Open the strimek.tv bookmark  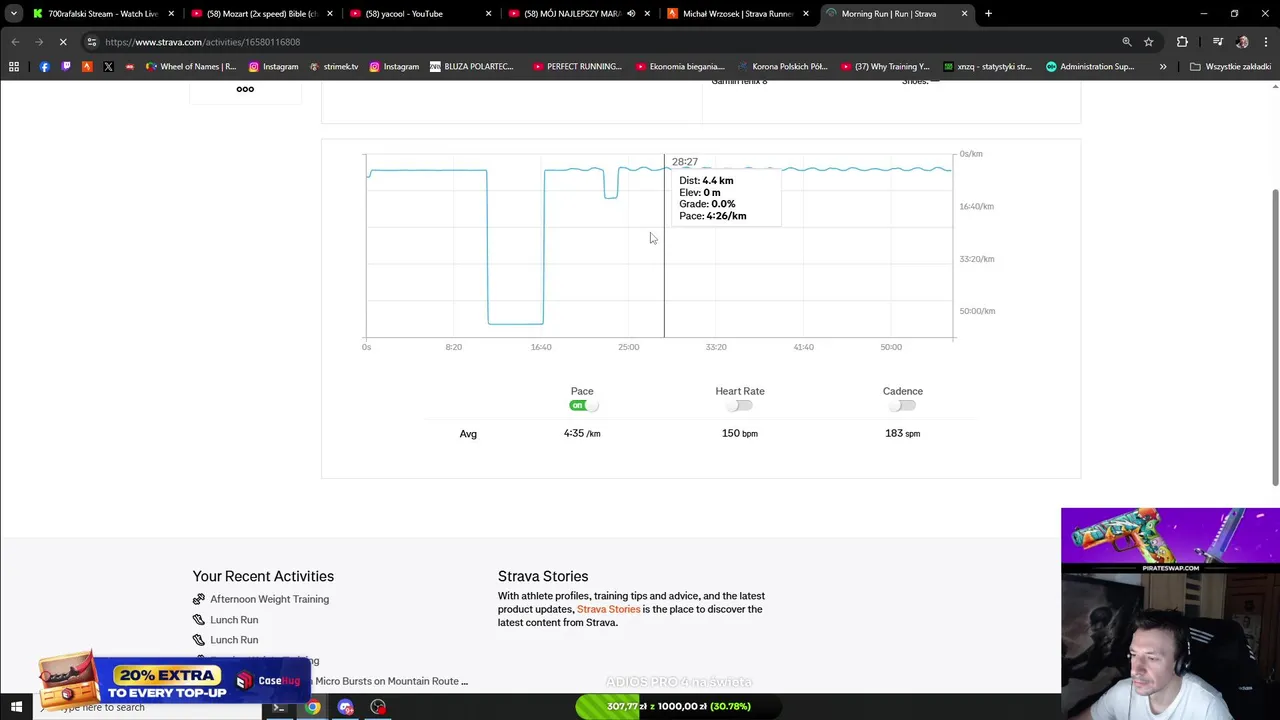[334, 67]
